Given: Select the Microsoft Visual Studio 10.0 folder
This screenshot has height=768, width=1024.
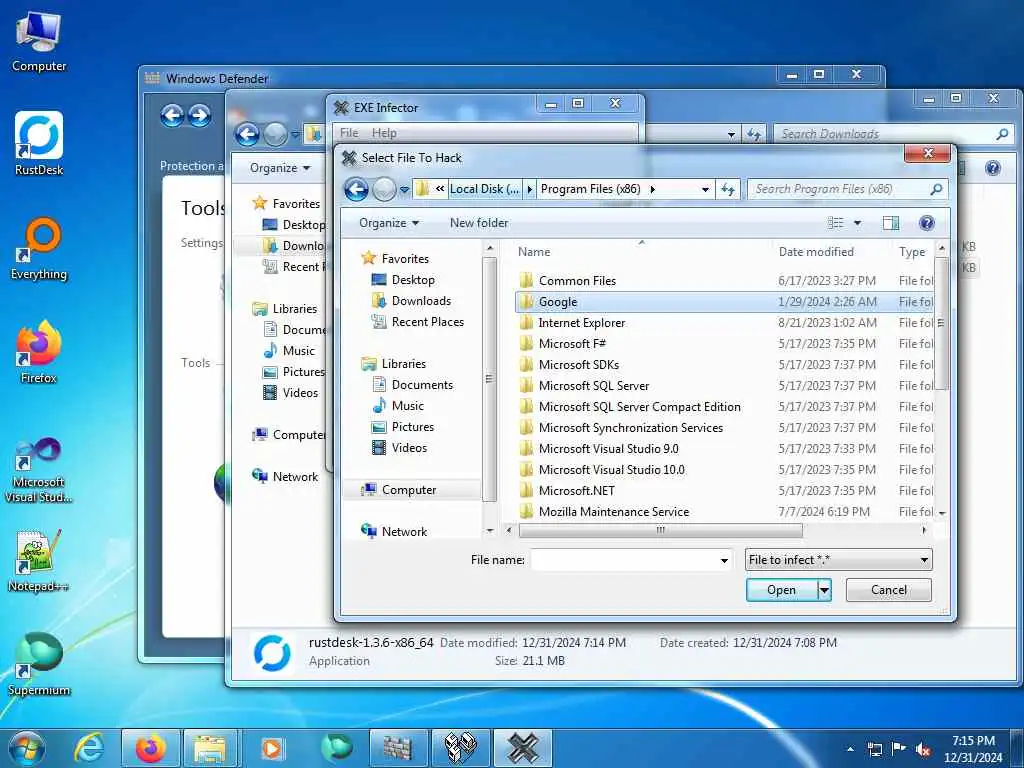Looking at the screenshot, I should tap(725, 470).
